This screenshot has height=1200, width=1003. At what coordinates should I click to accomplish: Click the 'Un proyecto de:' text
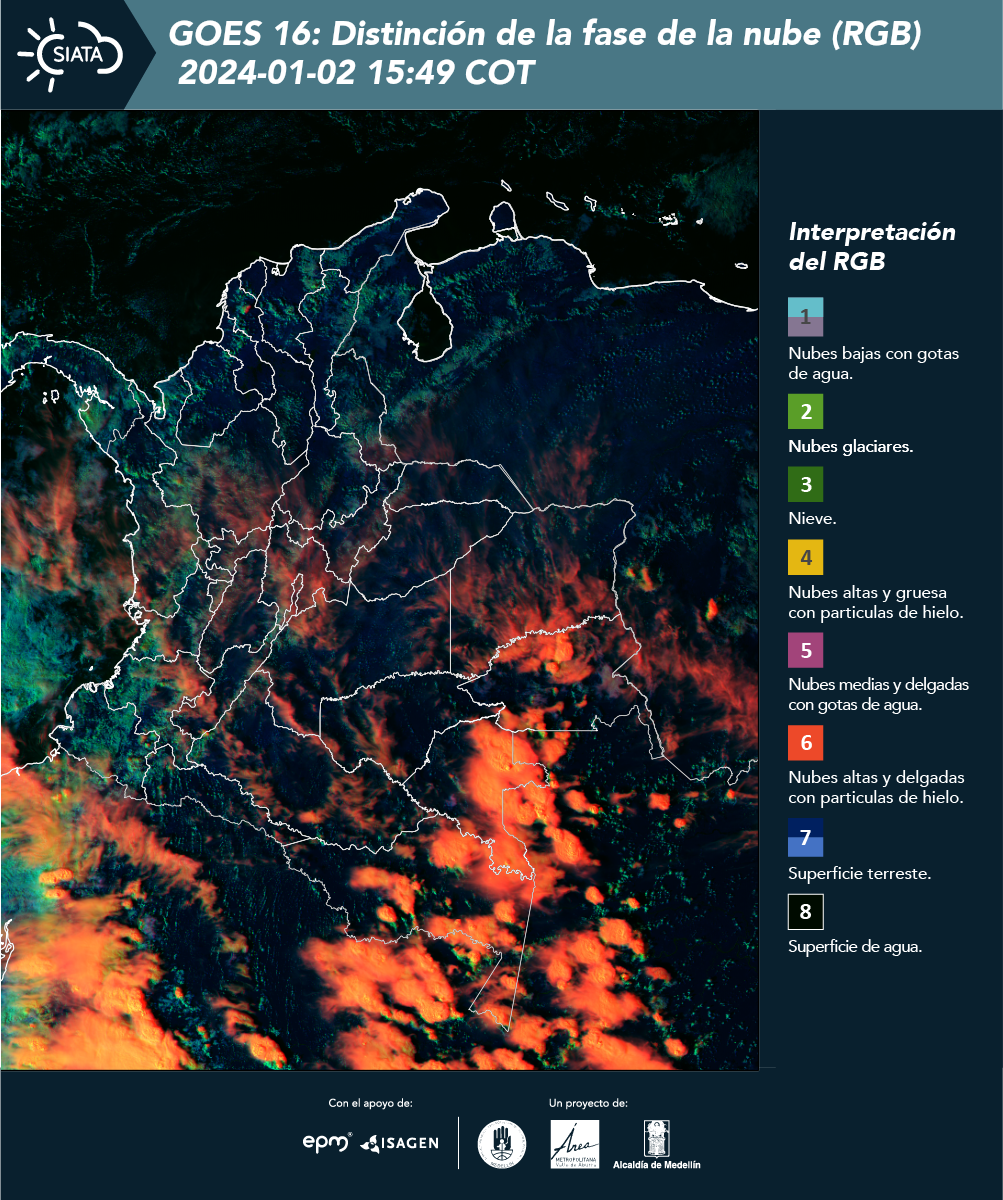point(588,1103)
